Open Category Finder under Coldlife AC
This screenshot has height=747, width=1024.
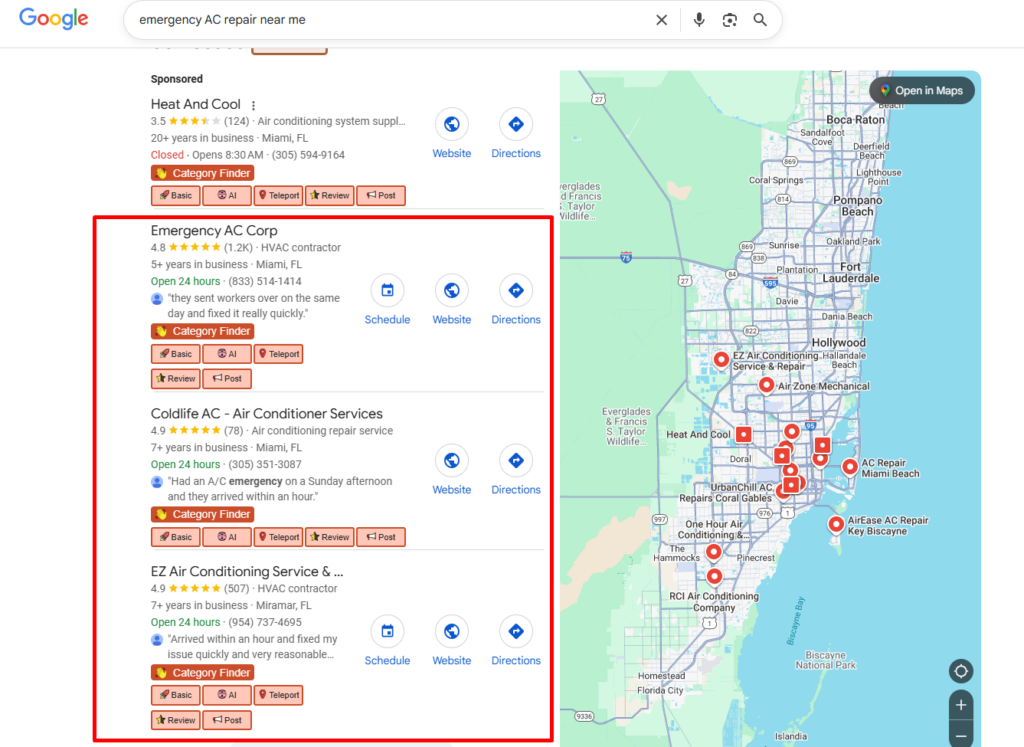(x=202, y=513)
